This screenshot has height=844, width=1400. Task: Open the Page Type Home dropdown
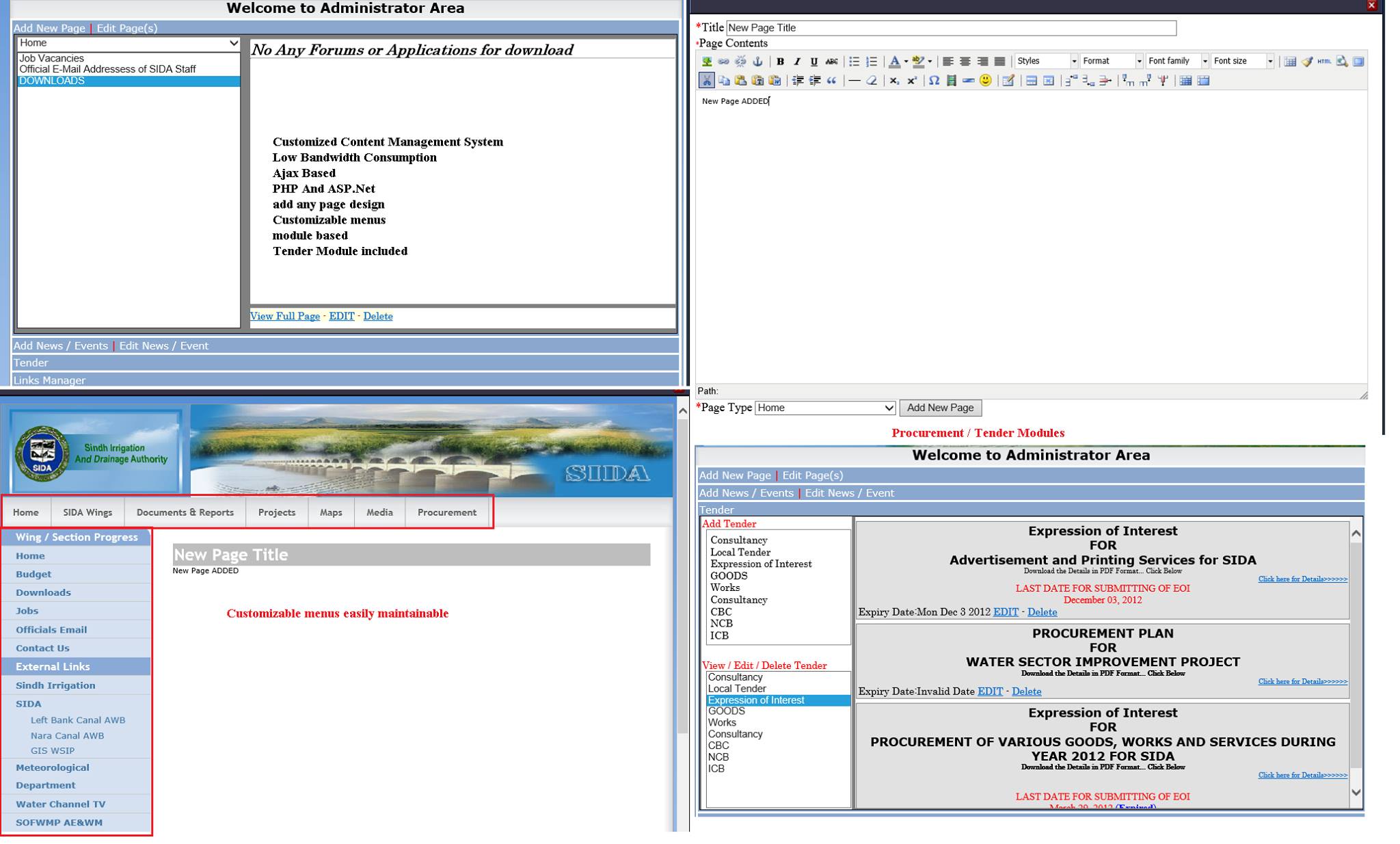[x=825, y=408]
